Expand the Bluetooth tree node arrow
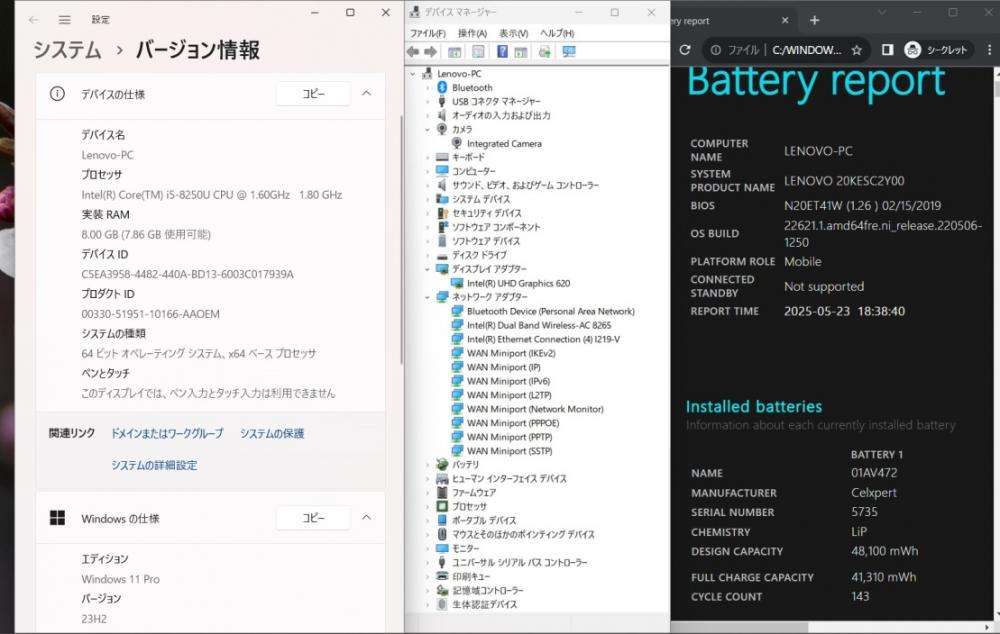Viewport: 1000px width, 634px height. [427, 88]
